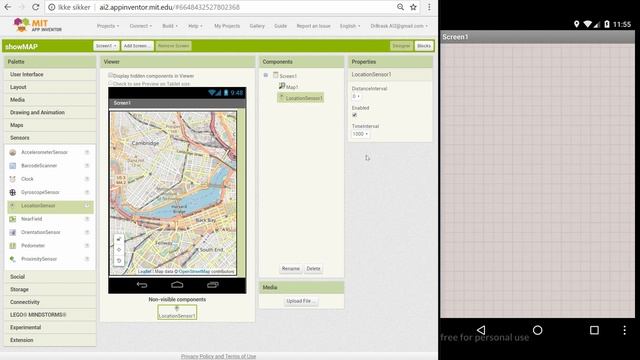Reload the App Inventor page
Image resolution: width=640 pixels, height=360 pixels.
point(36,7)
